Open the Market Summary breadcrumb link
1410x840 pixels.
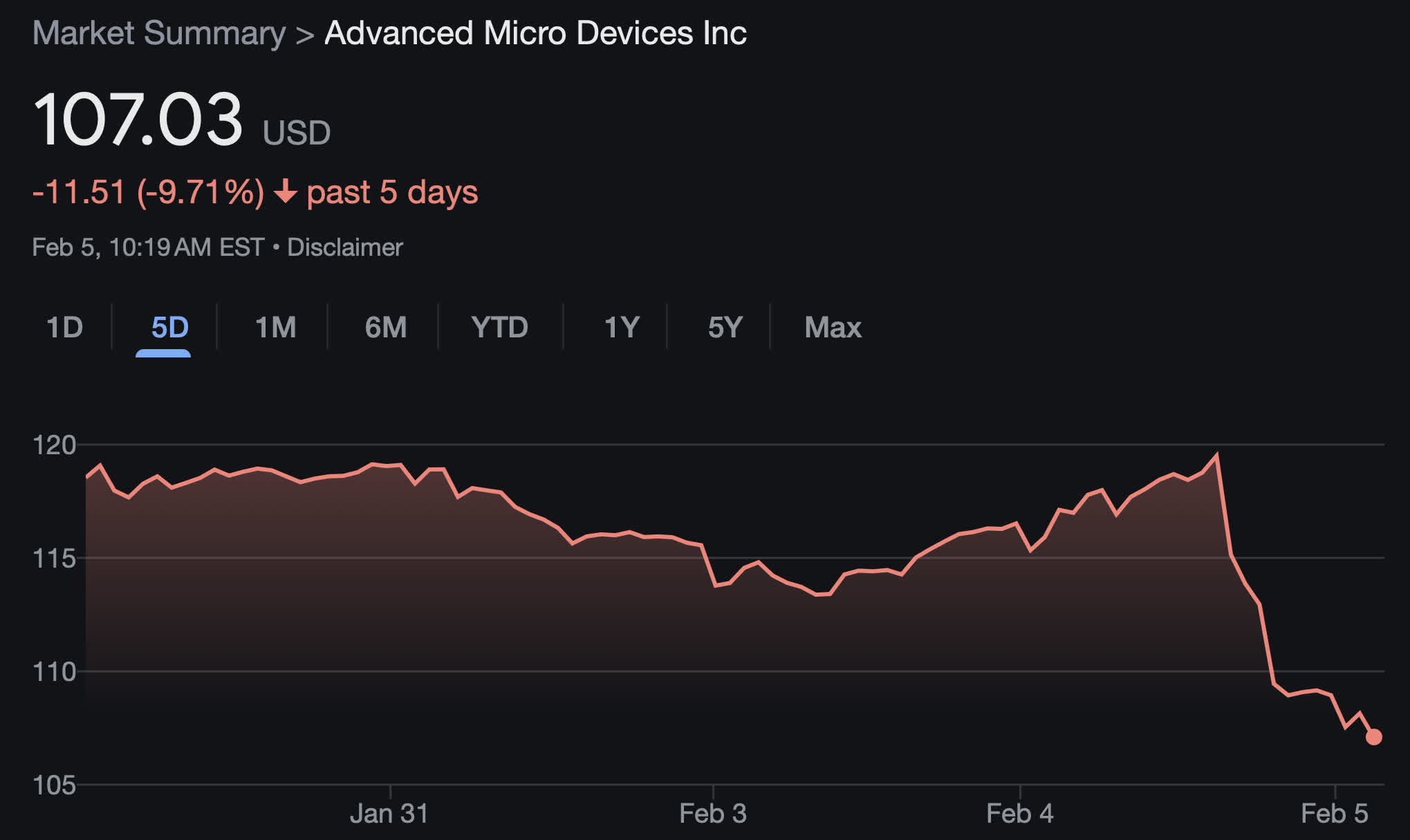[159, 33]
